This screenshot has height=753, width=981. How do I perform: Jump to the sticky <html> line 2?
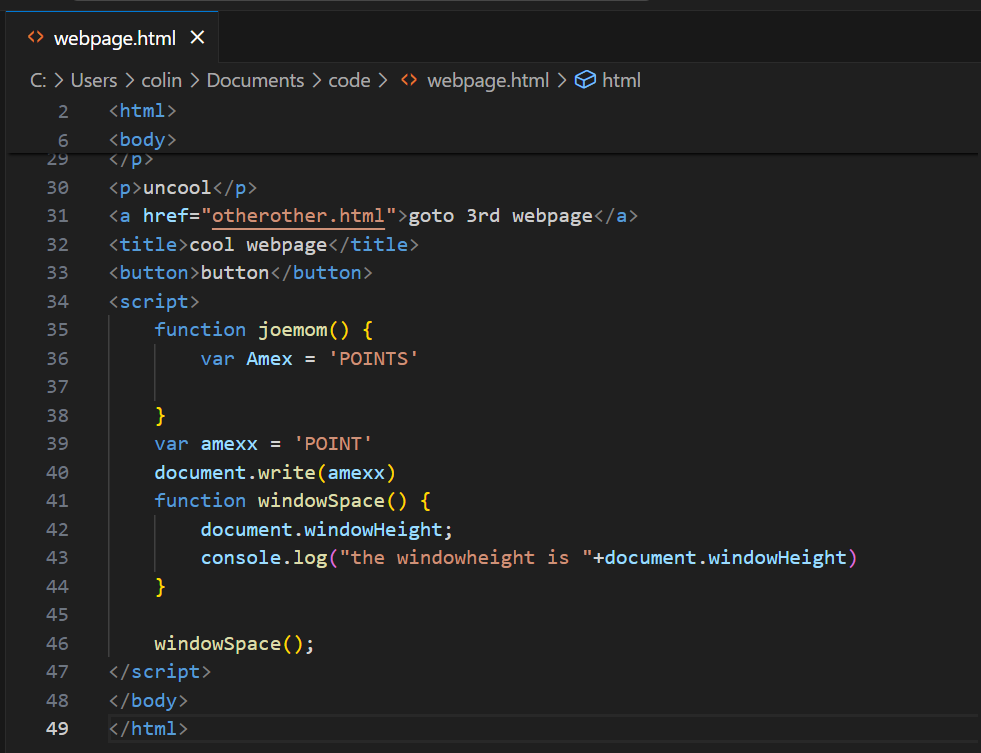point(143,111)
